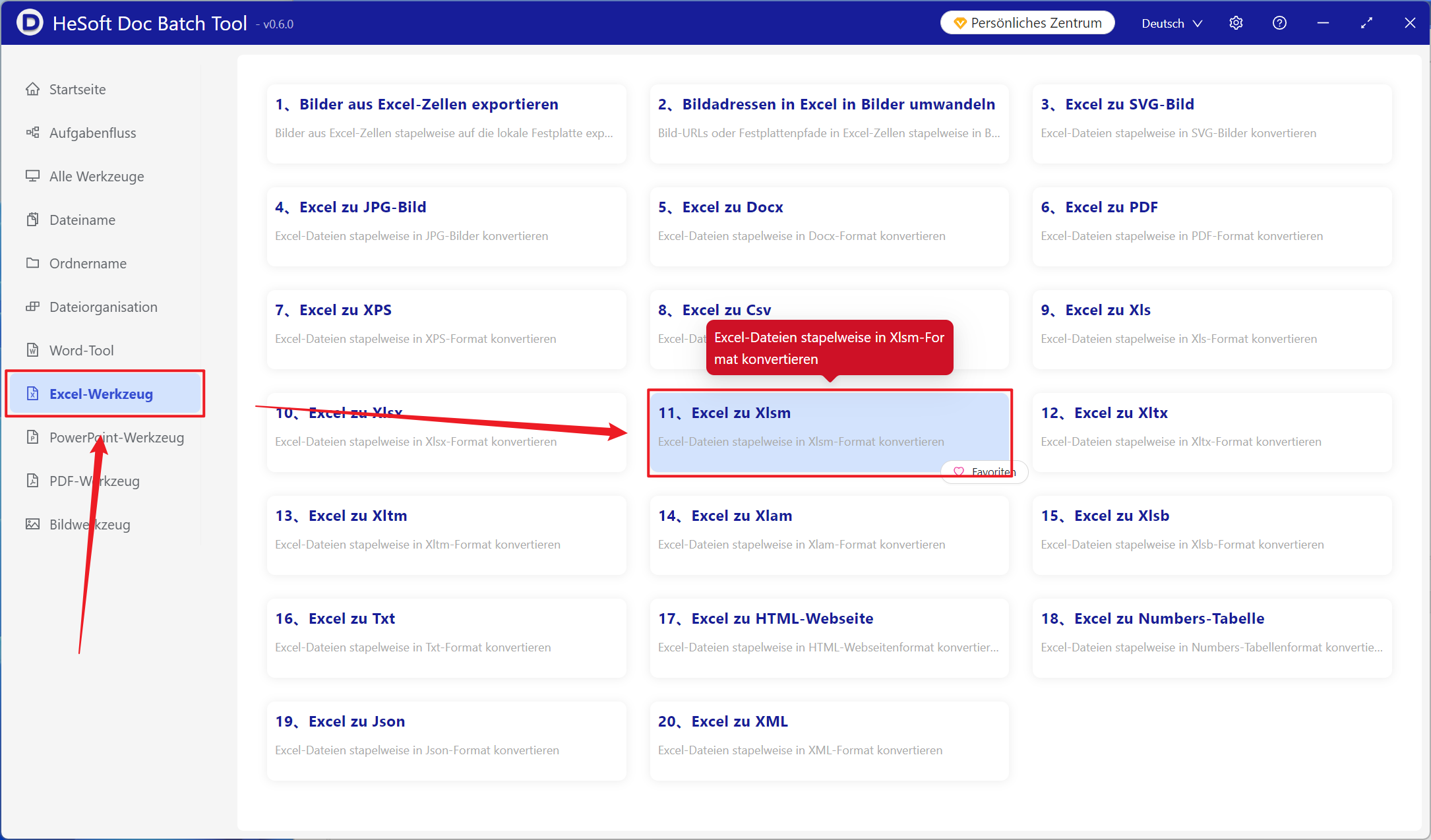1431x840 pixels.
Task: Open Aufgabenfluss in sidebar
Action: pos(106,133)
